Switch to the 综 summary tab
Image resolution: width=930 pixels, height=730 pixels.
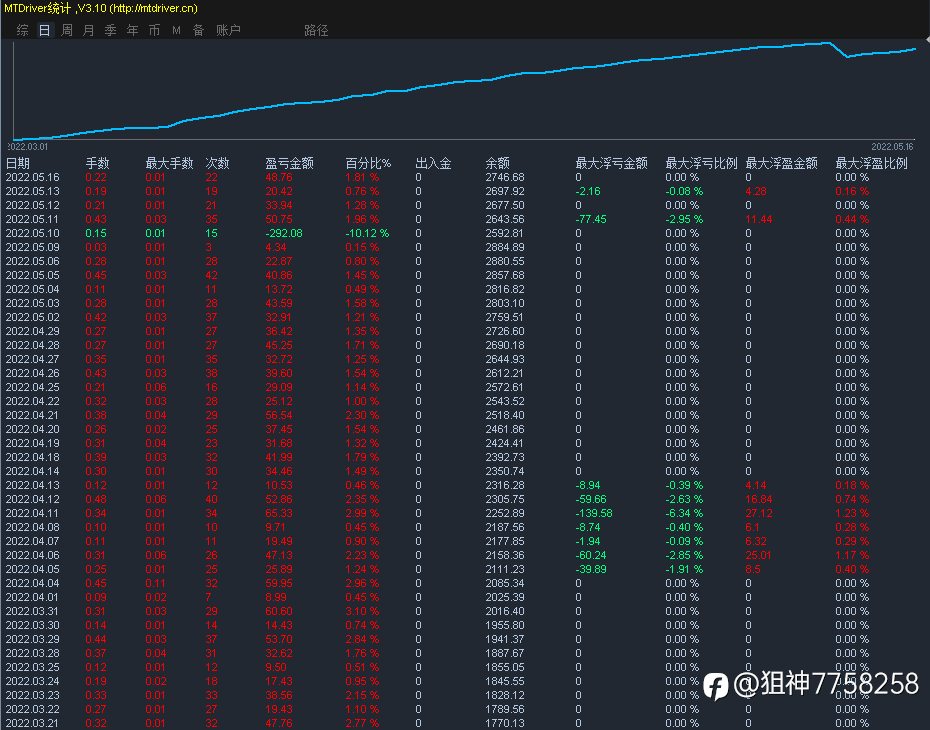coord(23,30)
